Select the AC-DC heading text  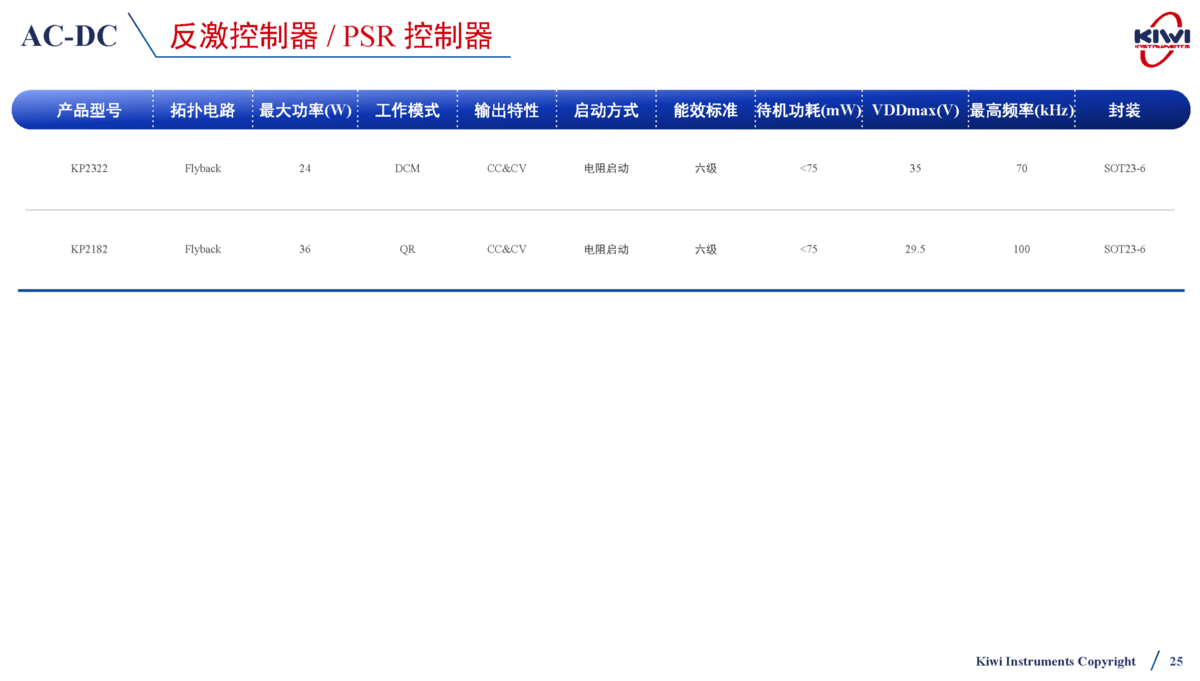point(69,36)
